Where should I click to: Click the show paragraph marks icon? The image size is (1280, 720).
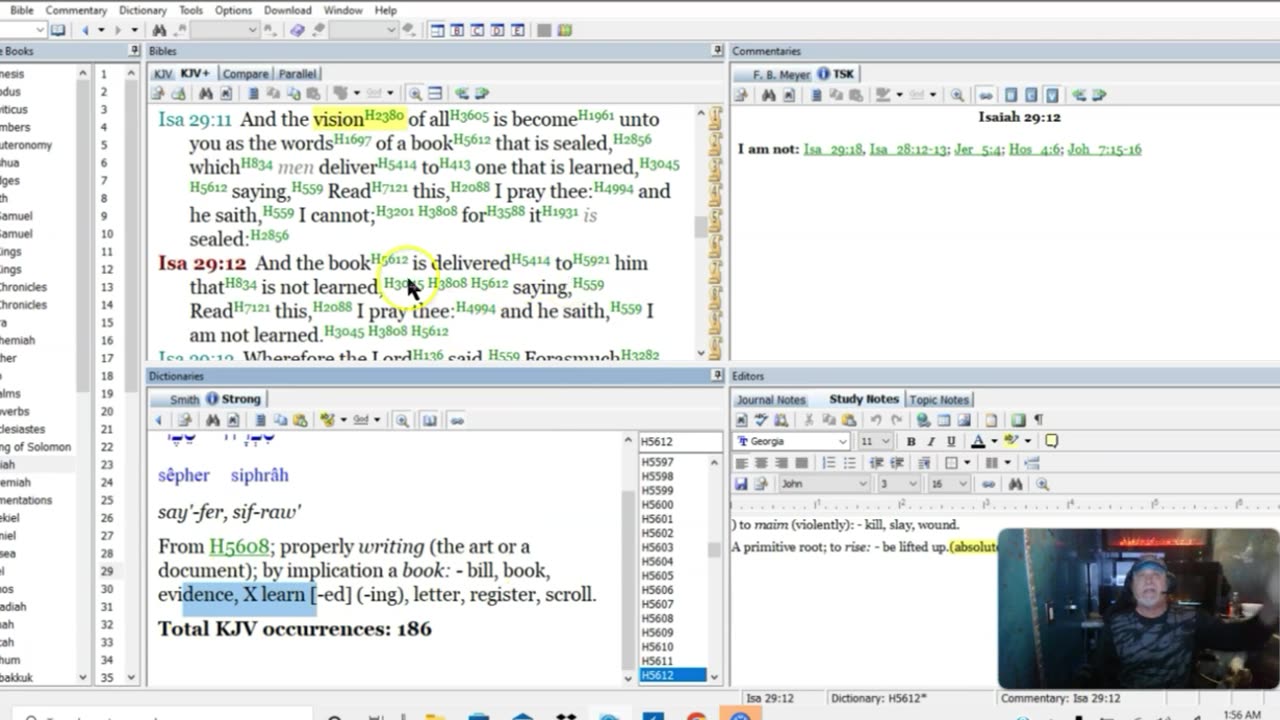(1038, 420)
